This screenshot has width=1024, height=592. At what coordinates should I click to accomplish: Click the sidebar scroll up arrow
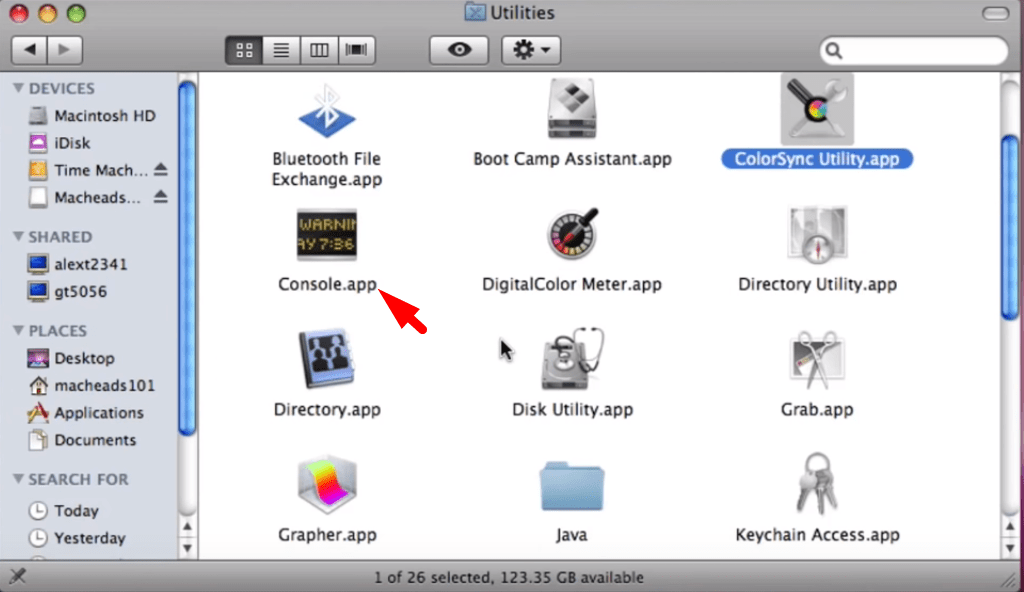pyautogui.click(x=187, y=527)
